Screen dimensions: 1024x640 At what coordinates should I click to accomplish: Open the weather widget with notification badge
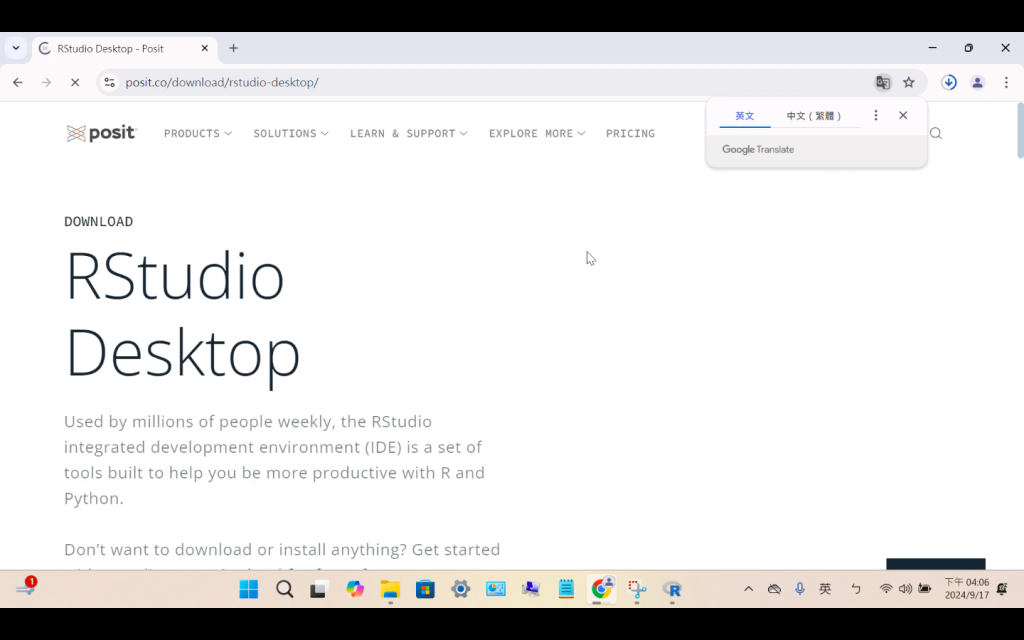(26, 586)
